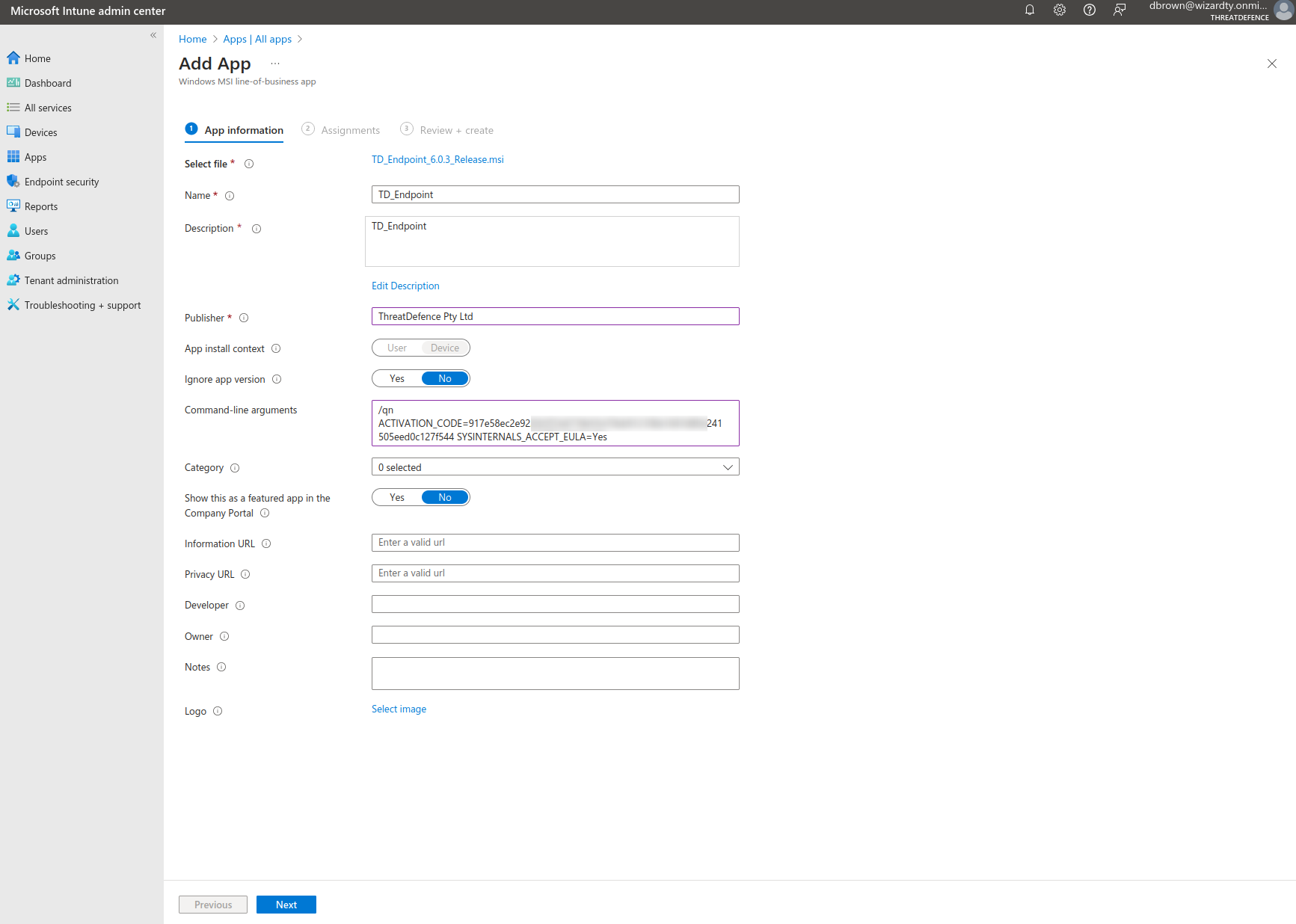This screenshot has height=924, width=1296.
Task: Show info tooltip for Privacy URL
Action: 245,575
